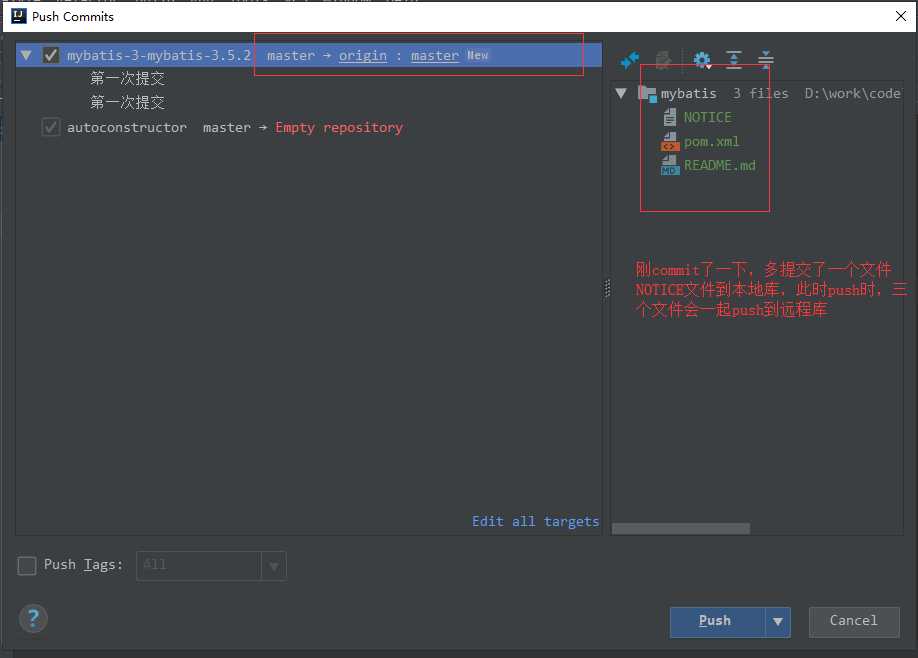Toggle the autoconstructor repository checkbox
The width and height of the screenshot is (918, 658).
pyautogui.click(x=51, y=127)
